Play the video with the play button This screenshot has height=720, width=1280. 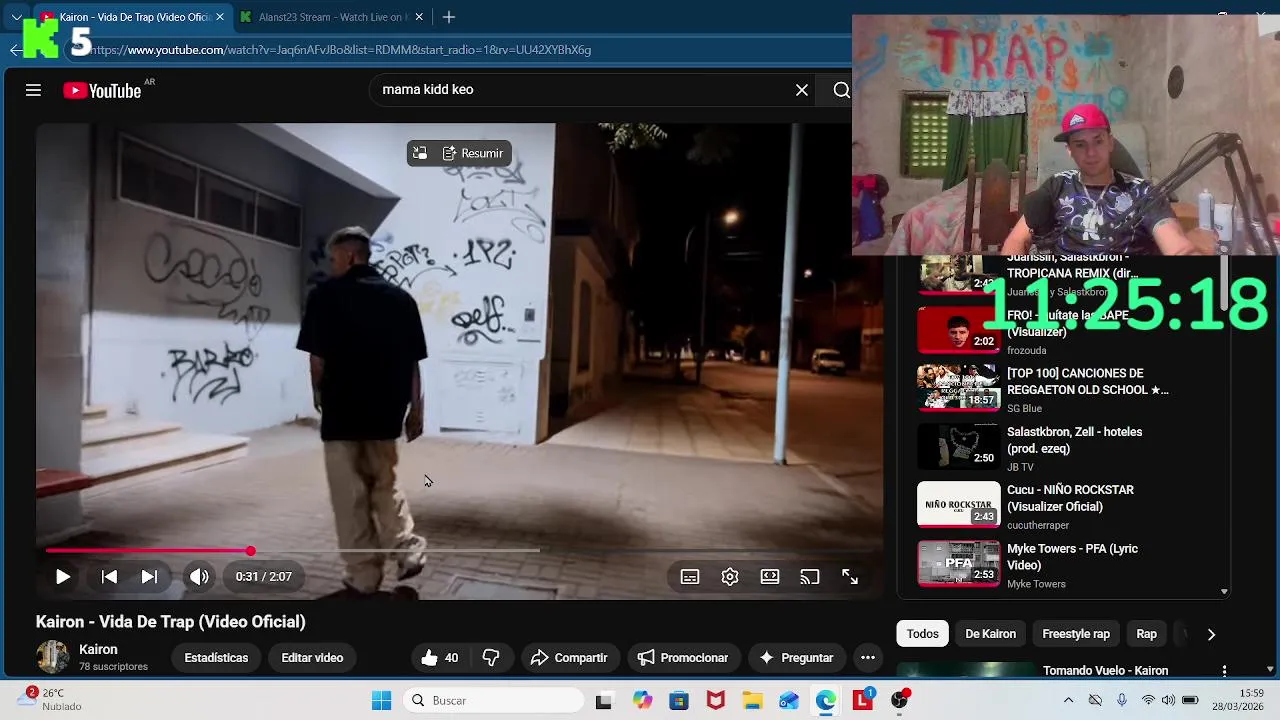pyautogui.click(x=62, y=577)
